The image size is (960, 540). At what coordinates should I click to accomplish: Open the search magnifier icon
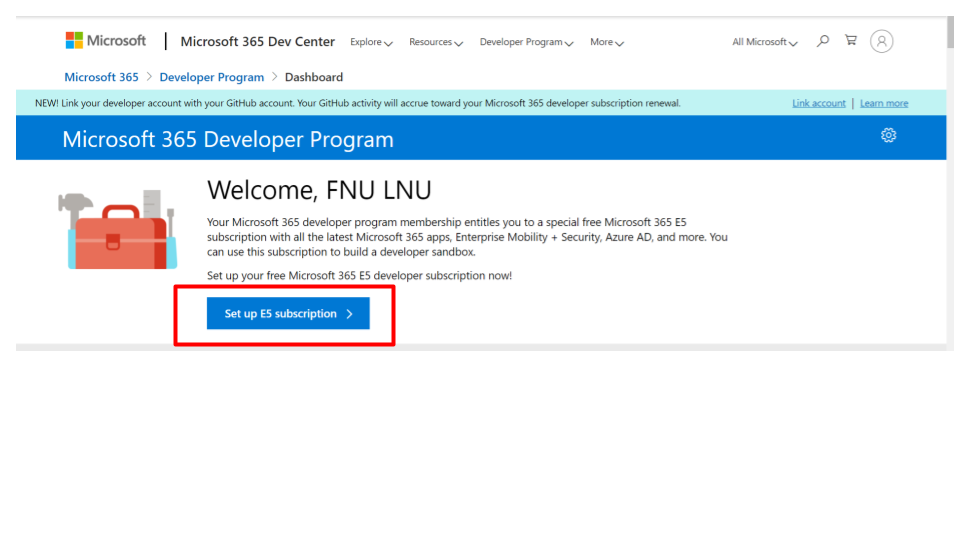(x=823, y=41)
